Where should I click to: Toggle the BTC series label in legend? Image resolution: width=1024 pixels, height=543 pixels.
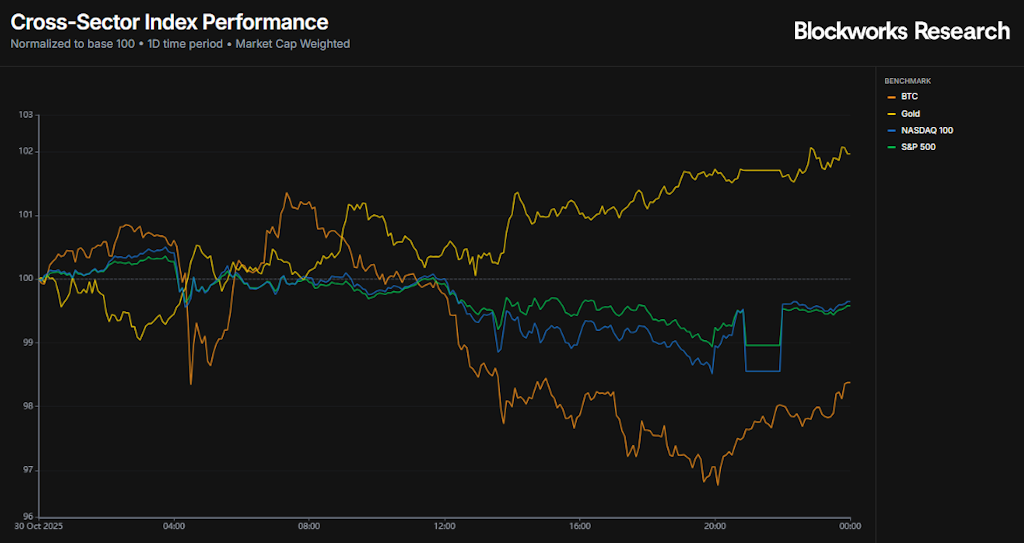tap(909, 97)
